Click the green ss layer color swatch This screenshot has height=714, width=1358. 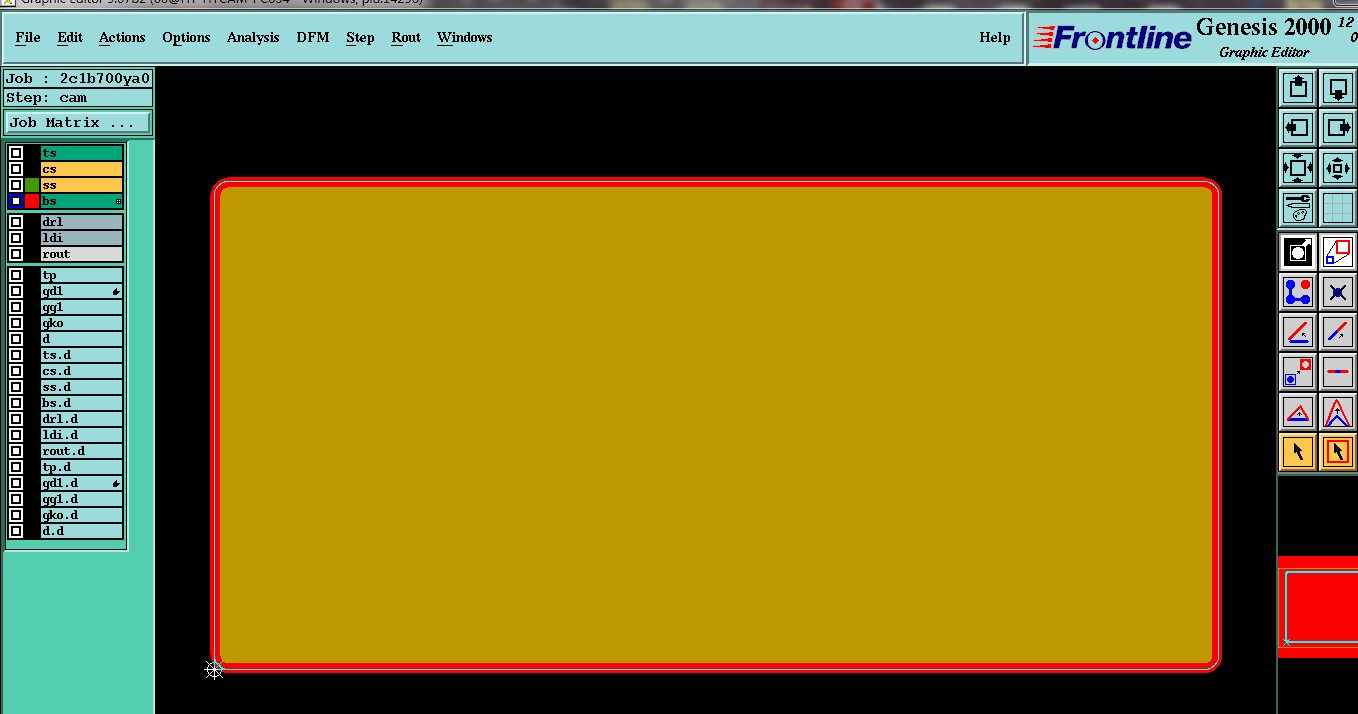coord(32,185)
